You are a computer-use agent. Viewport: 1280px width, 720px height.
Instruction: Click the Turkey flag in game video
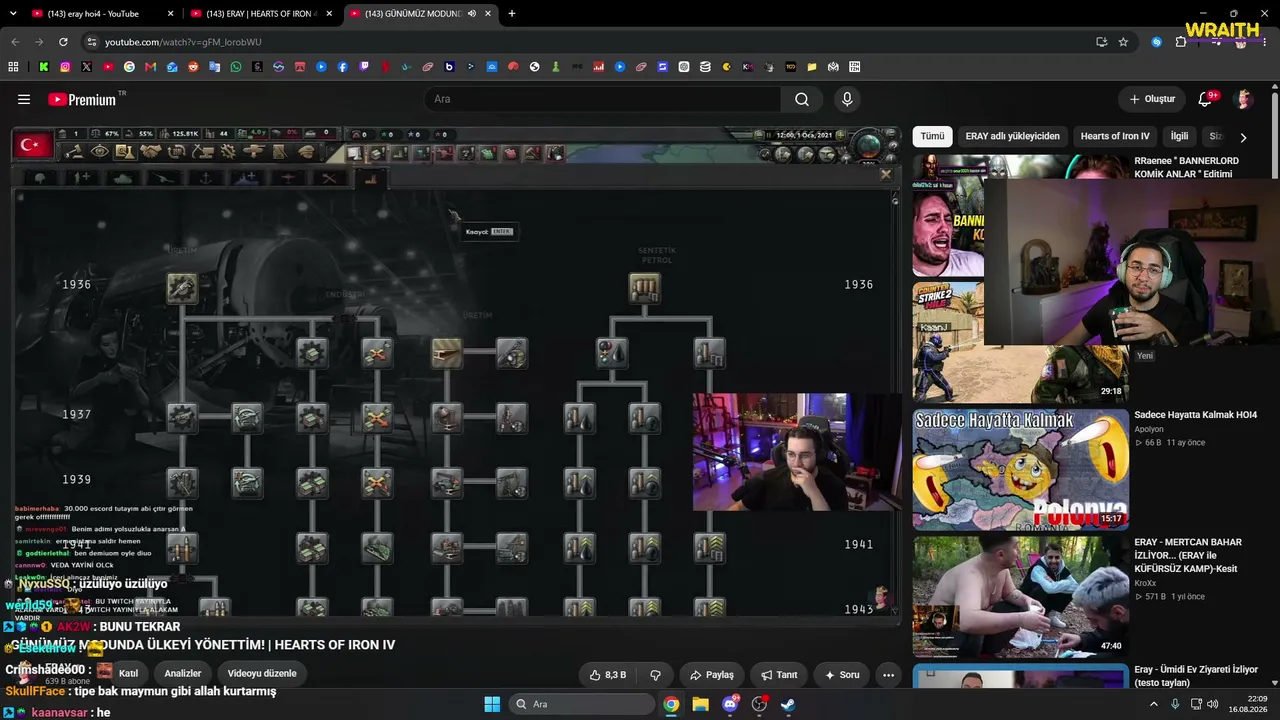[32, 145]
